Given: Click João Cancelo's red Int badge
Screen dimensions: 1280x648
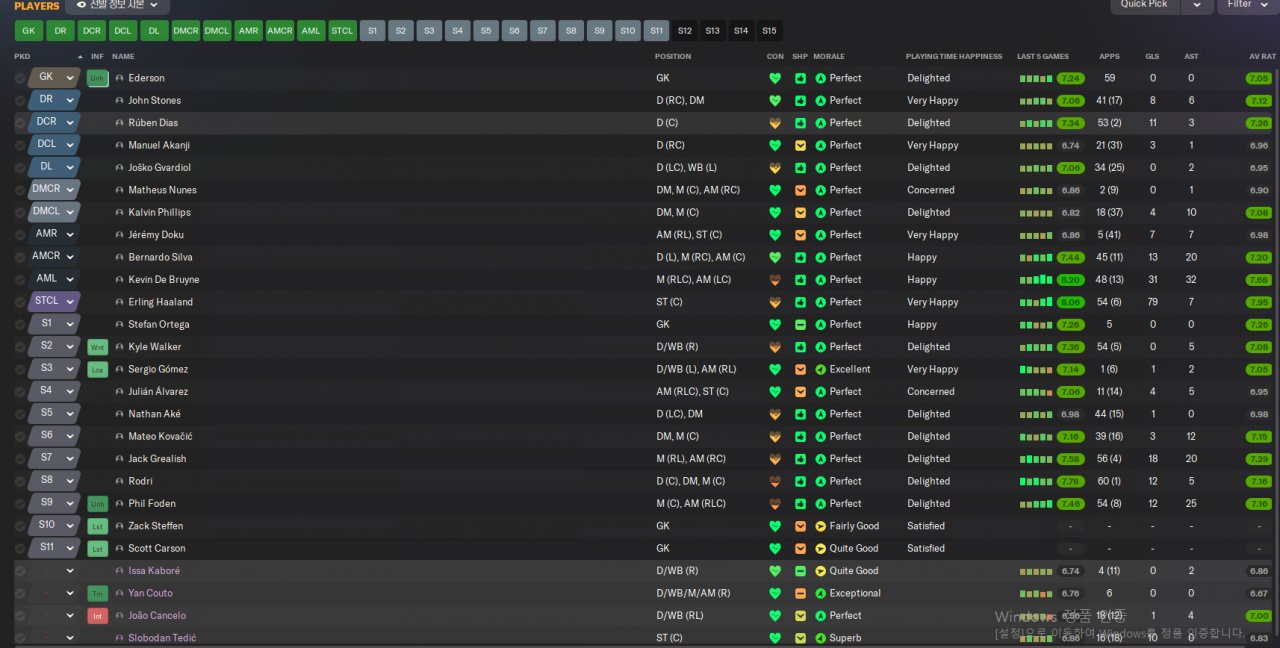Looking at the screenshot, I should coord(97,616).
